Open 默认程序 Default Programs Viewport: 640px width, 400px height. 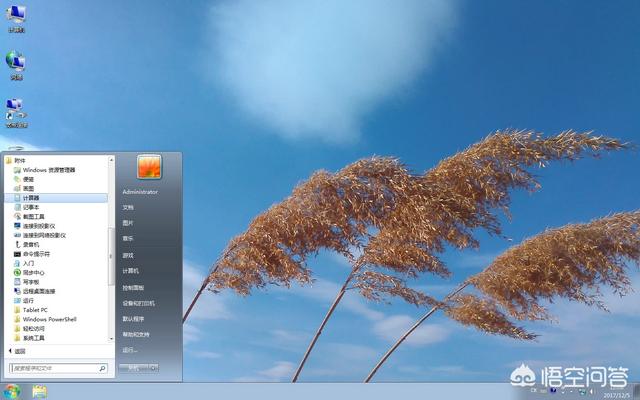pos(133,319)
